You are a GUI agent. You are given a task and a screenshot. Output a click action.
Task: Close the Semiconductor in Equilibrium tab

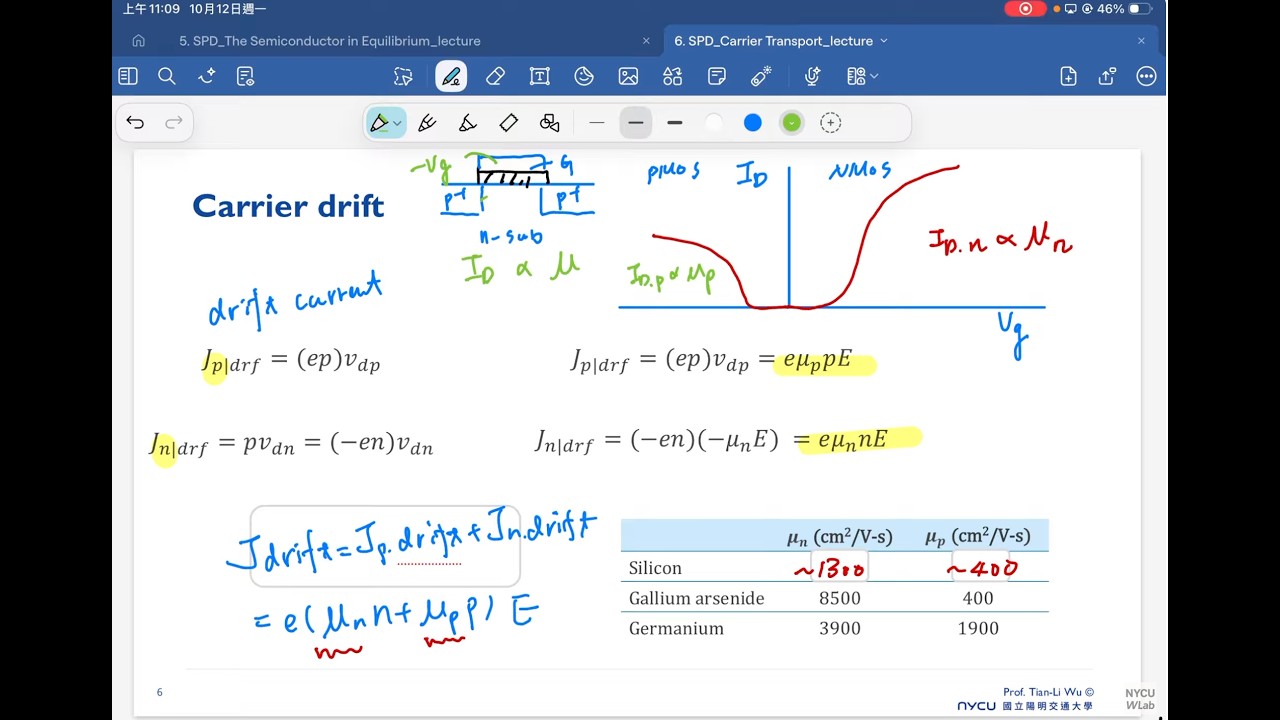(646, 41)
